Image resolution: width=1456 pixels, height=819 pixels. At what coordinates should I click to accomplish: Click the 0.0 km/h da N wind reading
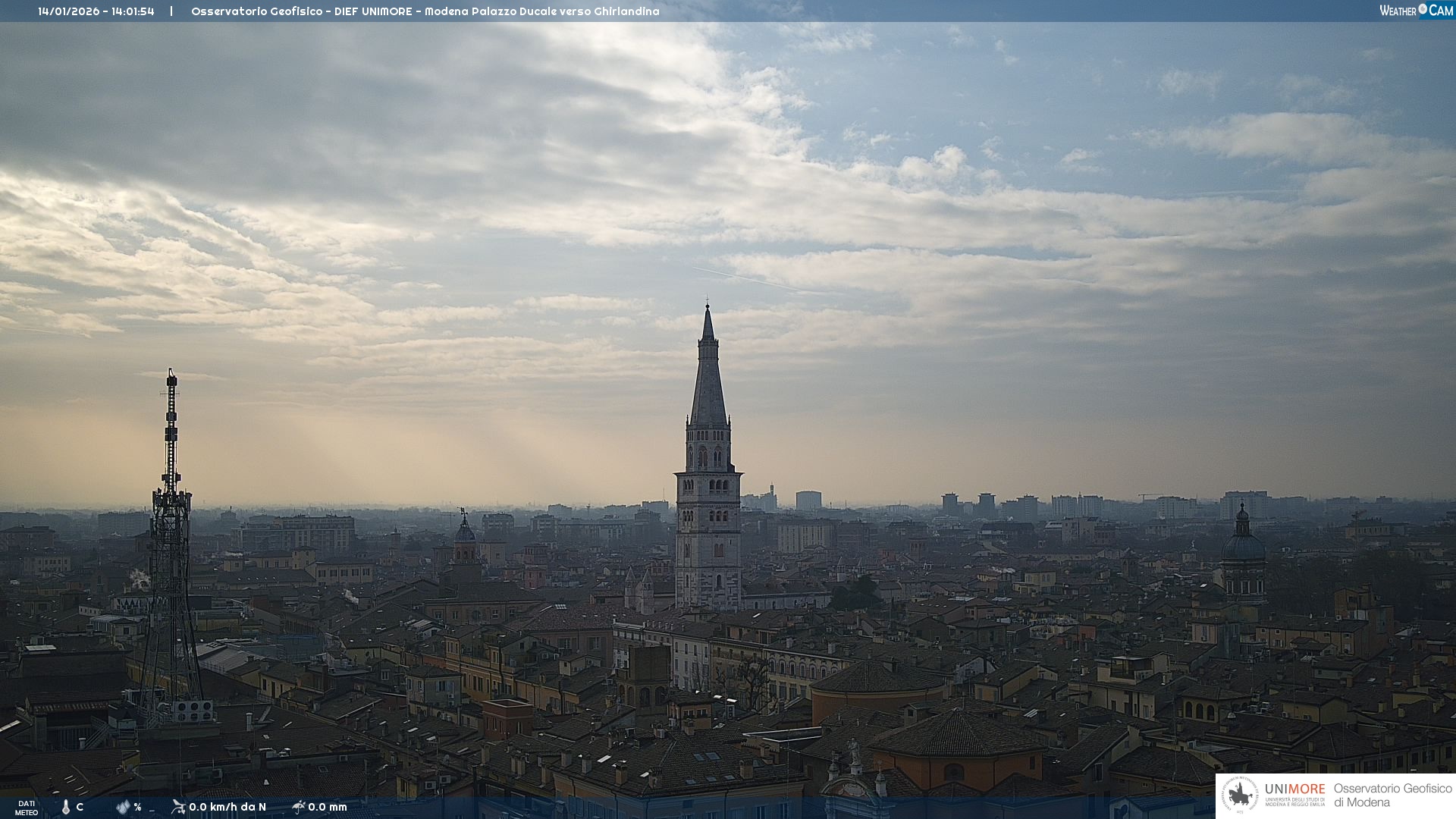click(x=227, y=807)
